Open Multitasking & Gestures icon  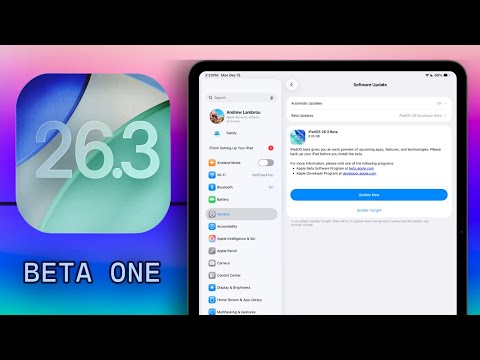point(212,312)
